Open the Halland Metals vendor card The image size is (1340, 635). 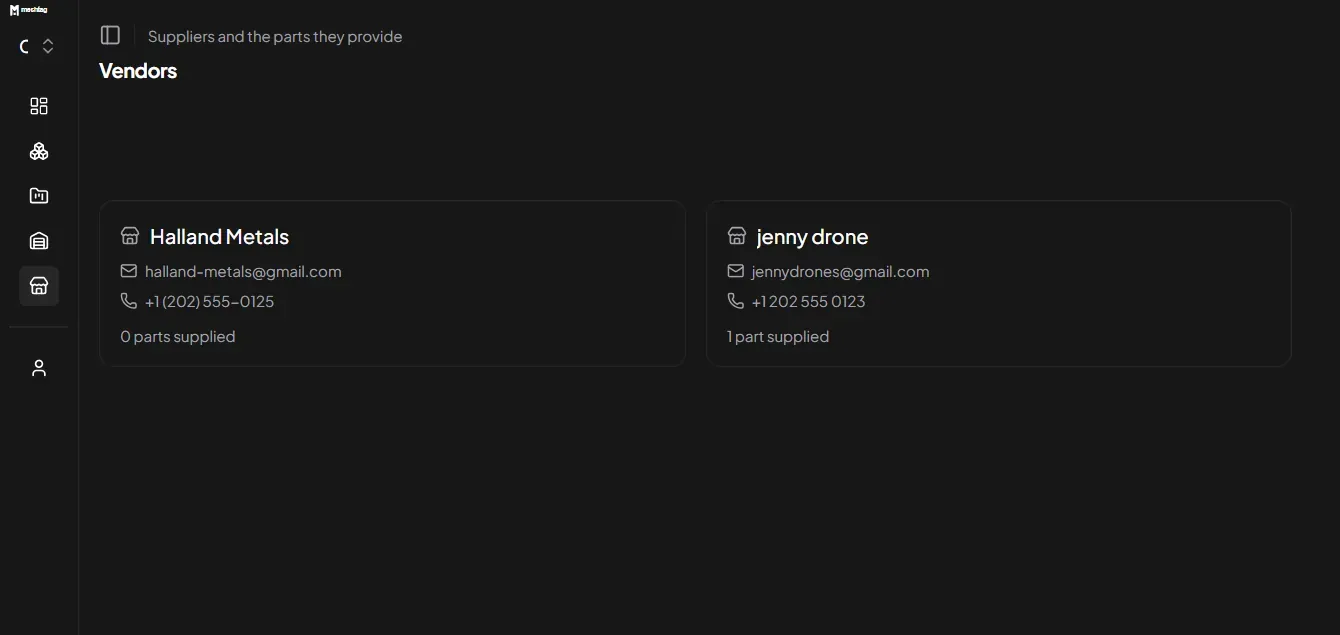click(392, 283)
